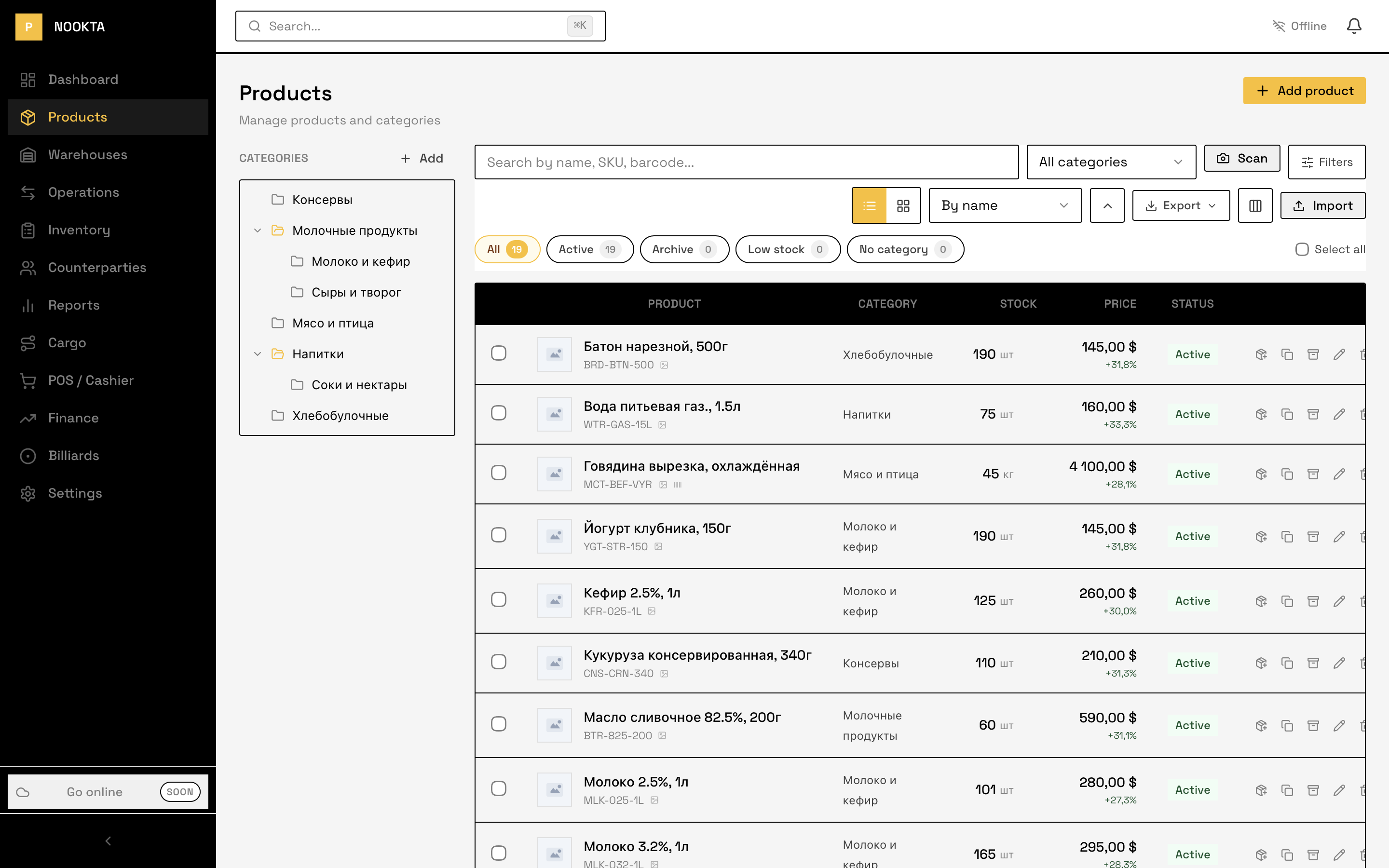Click the add-stock box icon for Вода питьевая
The width and height of the screenshot is (1389, 868).
1261,414
